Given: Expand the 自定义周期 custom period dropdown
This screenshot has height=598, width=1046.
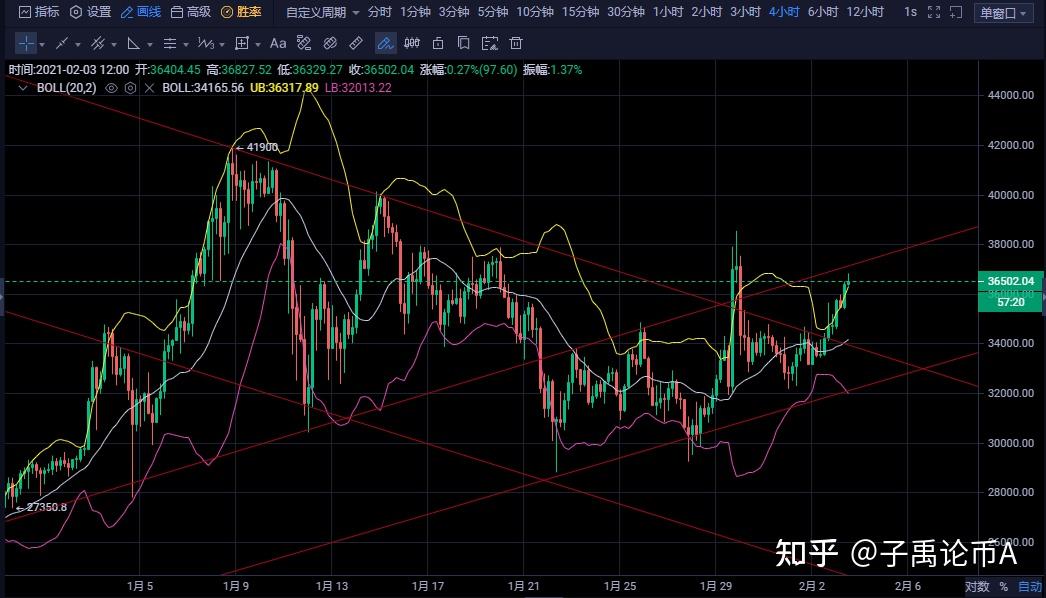Looking at the screenshot, I should (x=322, y=12).
